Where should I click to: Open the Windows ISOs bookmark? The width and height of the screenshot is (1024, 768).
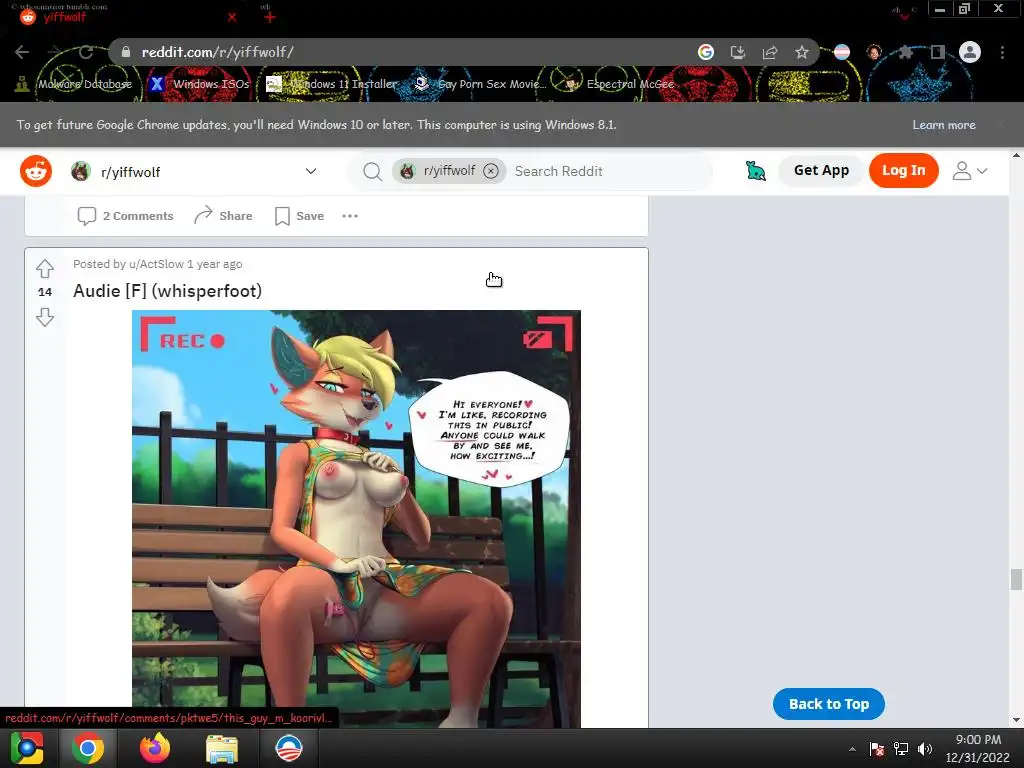click(x=199, y=84)
